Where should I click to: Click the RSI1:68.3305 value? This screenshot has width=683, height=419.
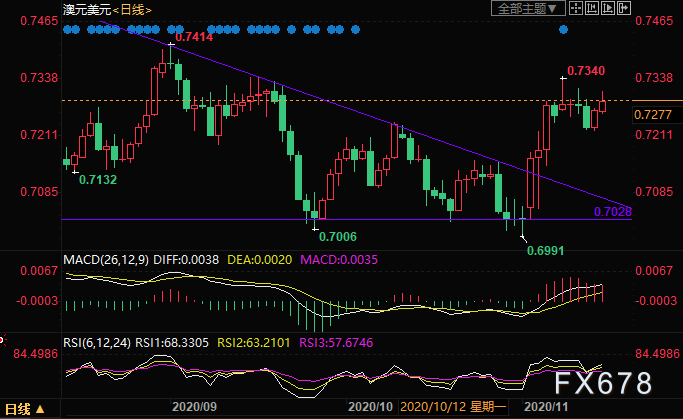pos(172,343)
